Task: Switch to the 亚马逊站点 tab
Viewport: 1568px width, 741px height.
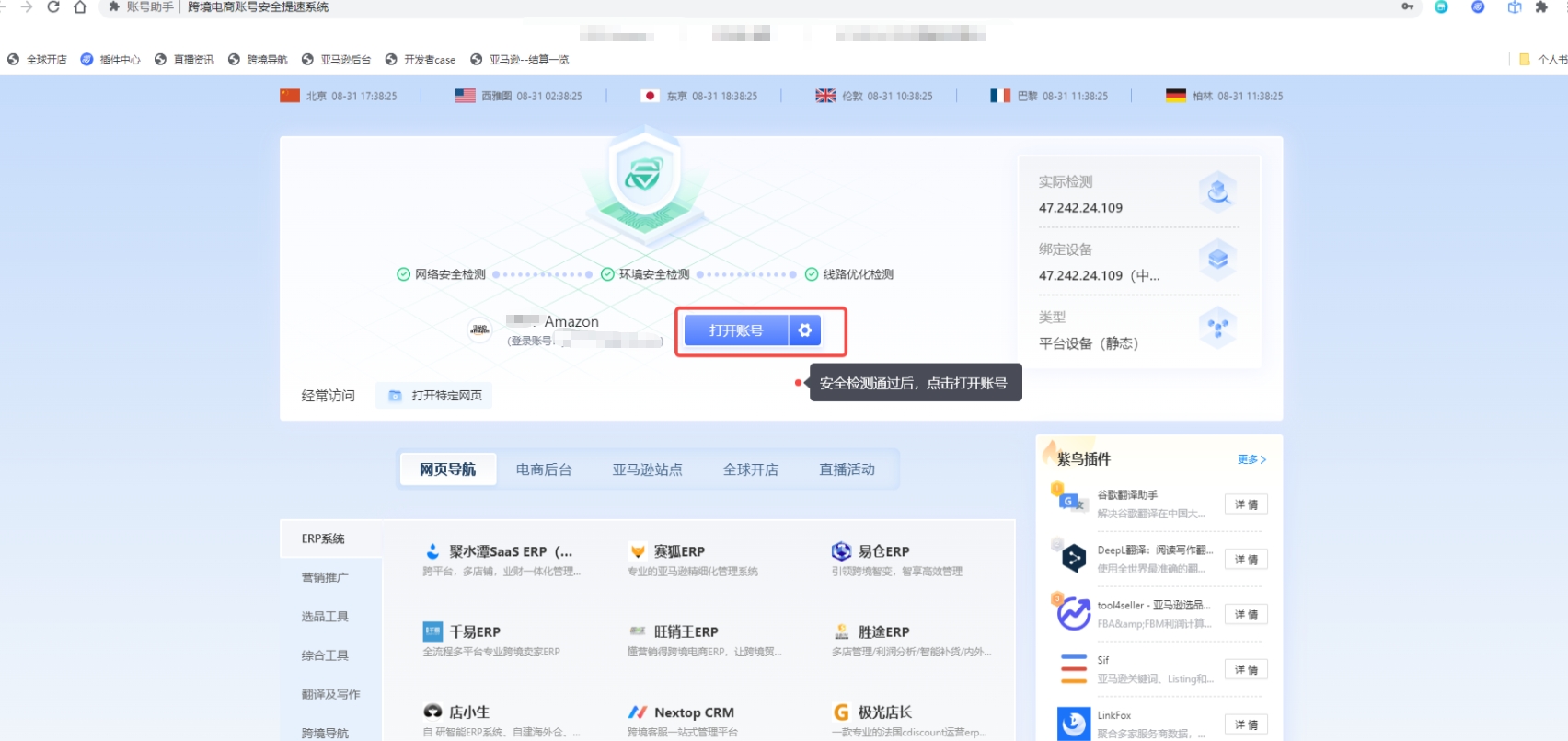Action: click(x=648, y=469)
